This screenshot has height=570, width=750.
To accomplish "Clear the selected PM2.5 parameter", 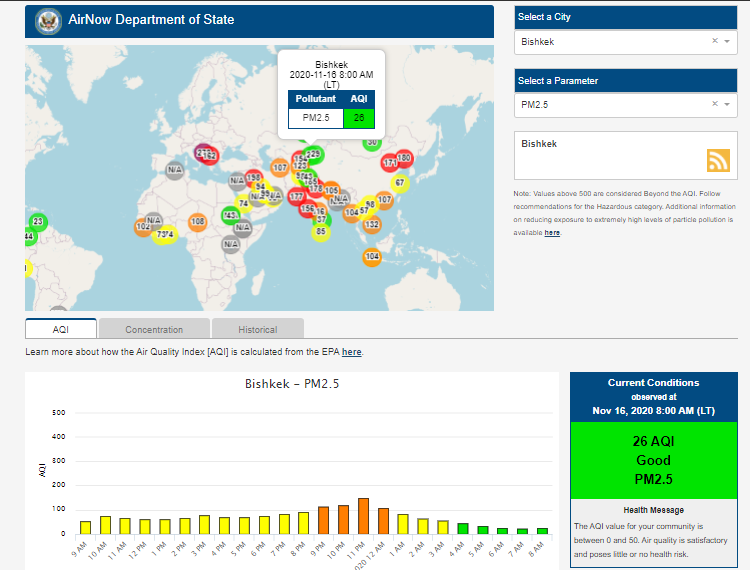I will 714,104.
